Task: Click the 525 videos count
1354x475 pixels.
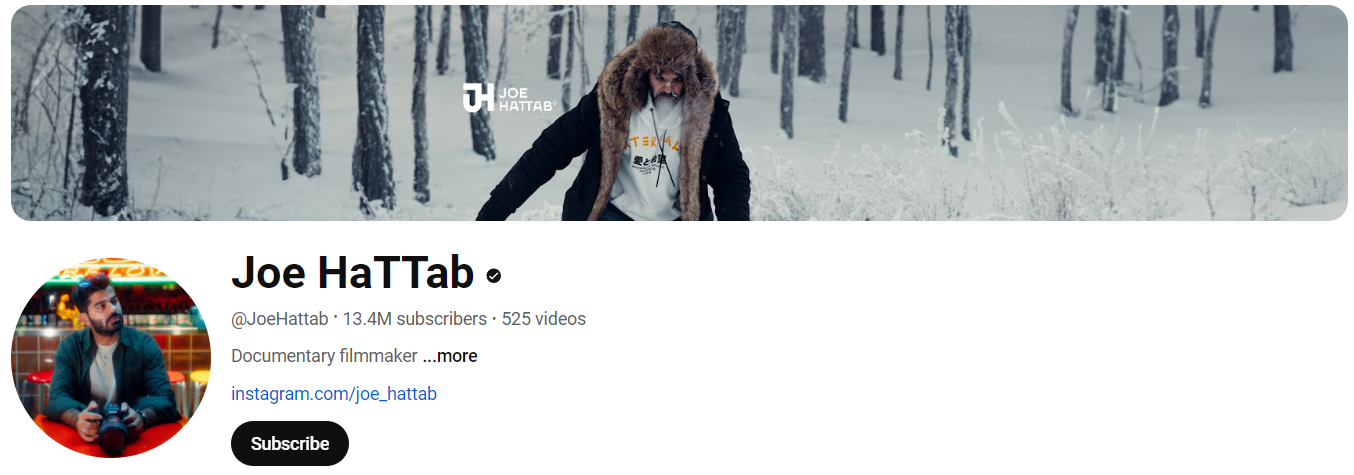Action: 544,319
